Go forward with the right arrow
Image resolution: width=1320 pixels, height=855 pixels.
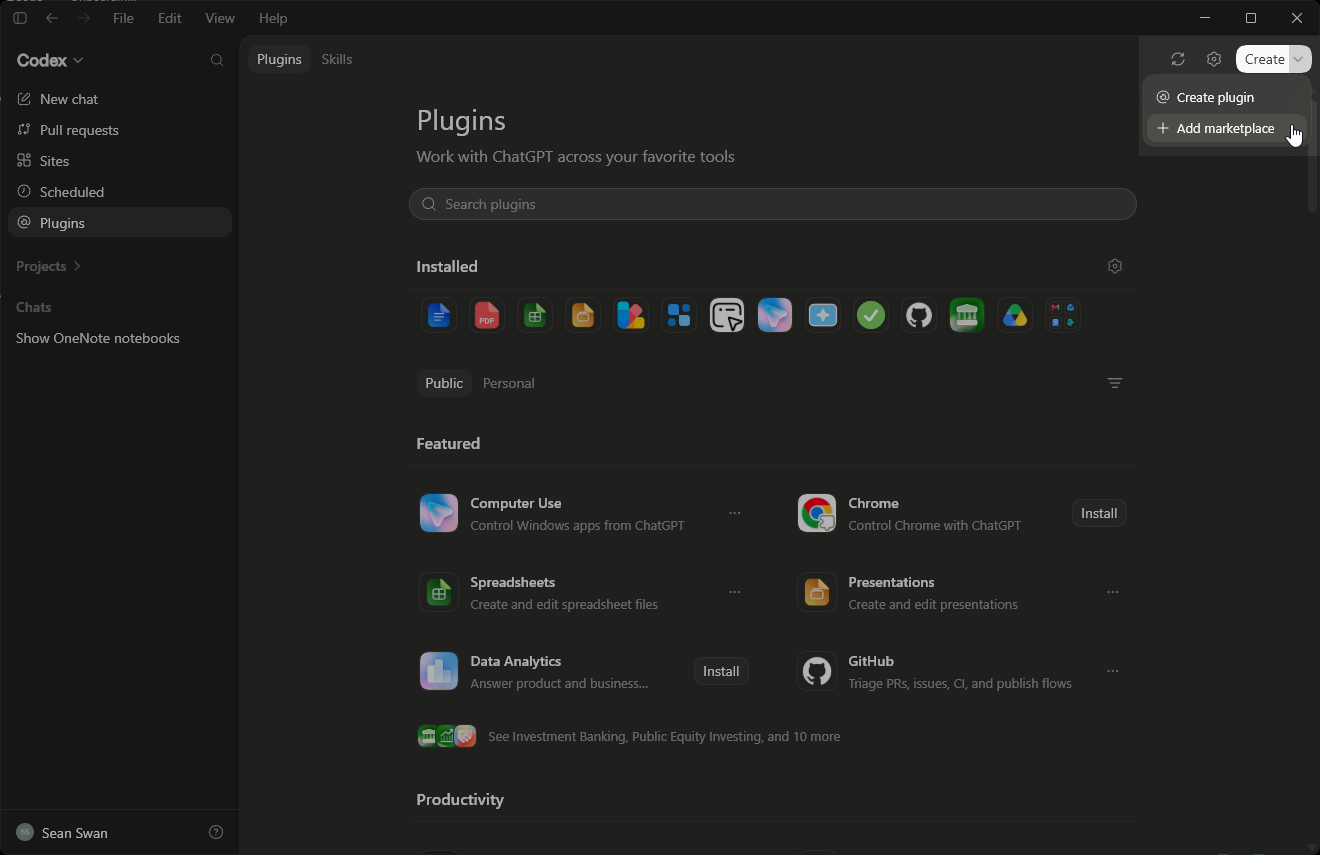point(84,18)
